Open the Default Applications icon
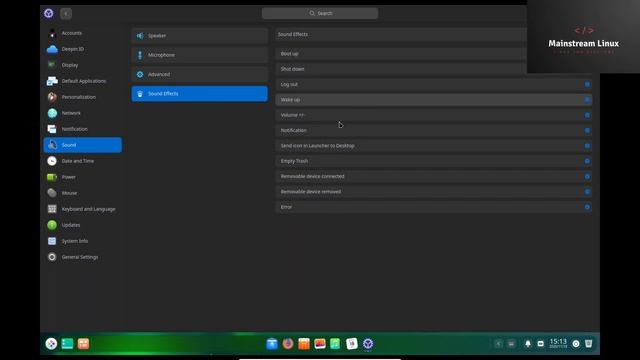 point(52,81)
